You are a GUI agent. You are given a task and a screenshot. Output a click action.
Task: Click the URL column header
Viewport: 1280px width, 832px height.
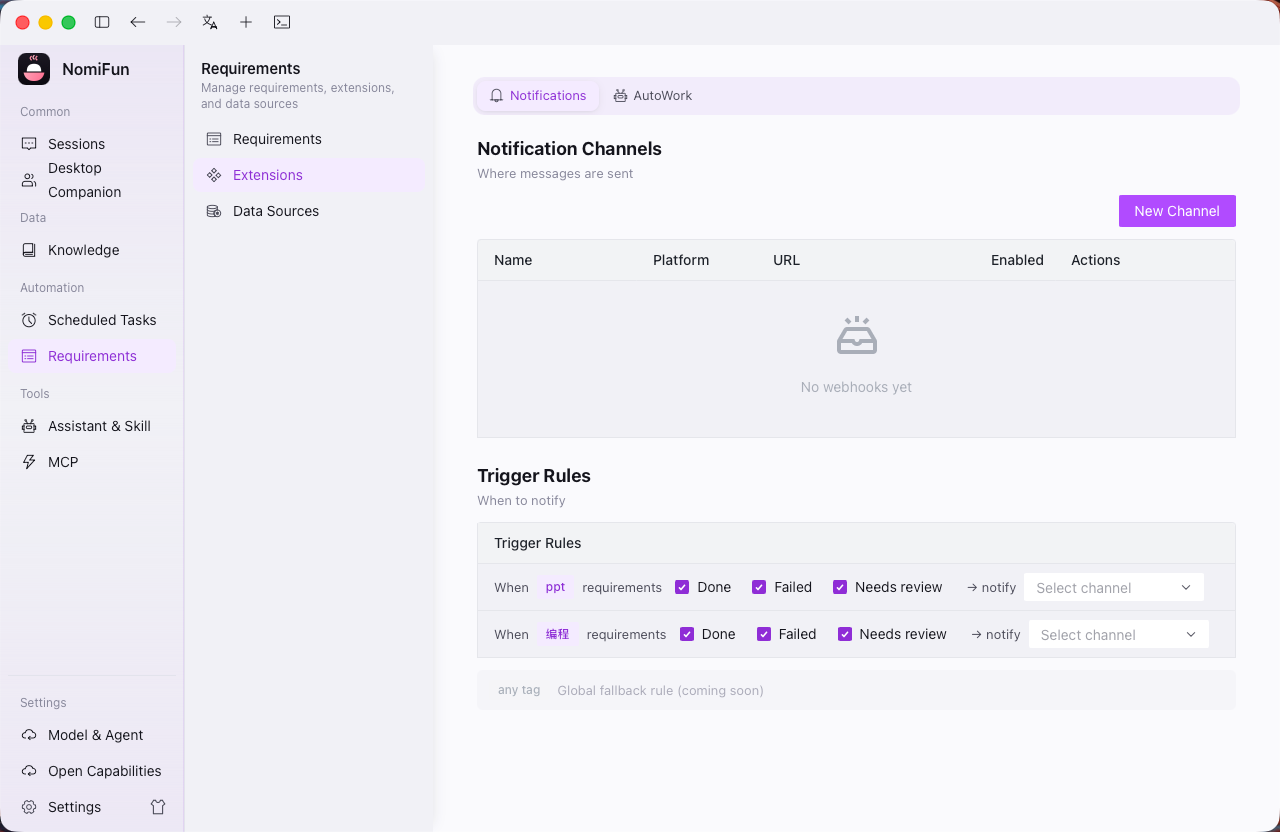[x=786, y=260]
